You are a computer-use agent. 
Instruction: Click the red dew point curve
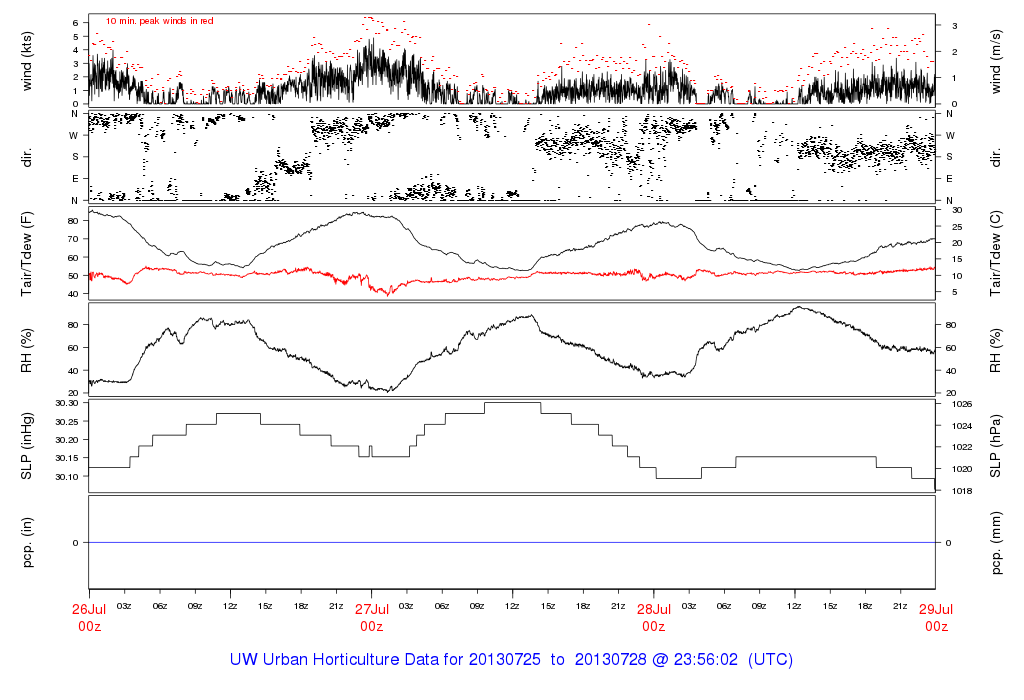point(511,277)
